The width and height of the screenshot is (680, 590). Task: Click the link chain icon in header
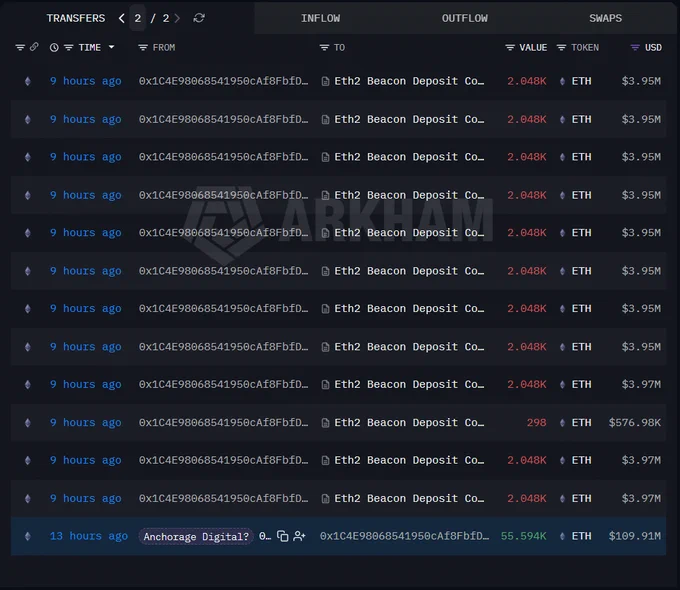point(34,47)
